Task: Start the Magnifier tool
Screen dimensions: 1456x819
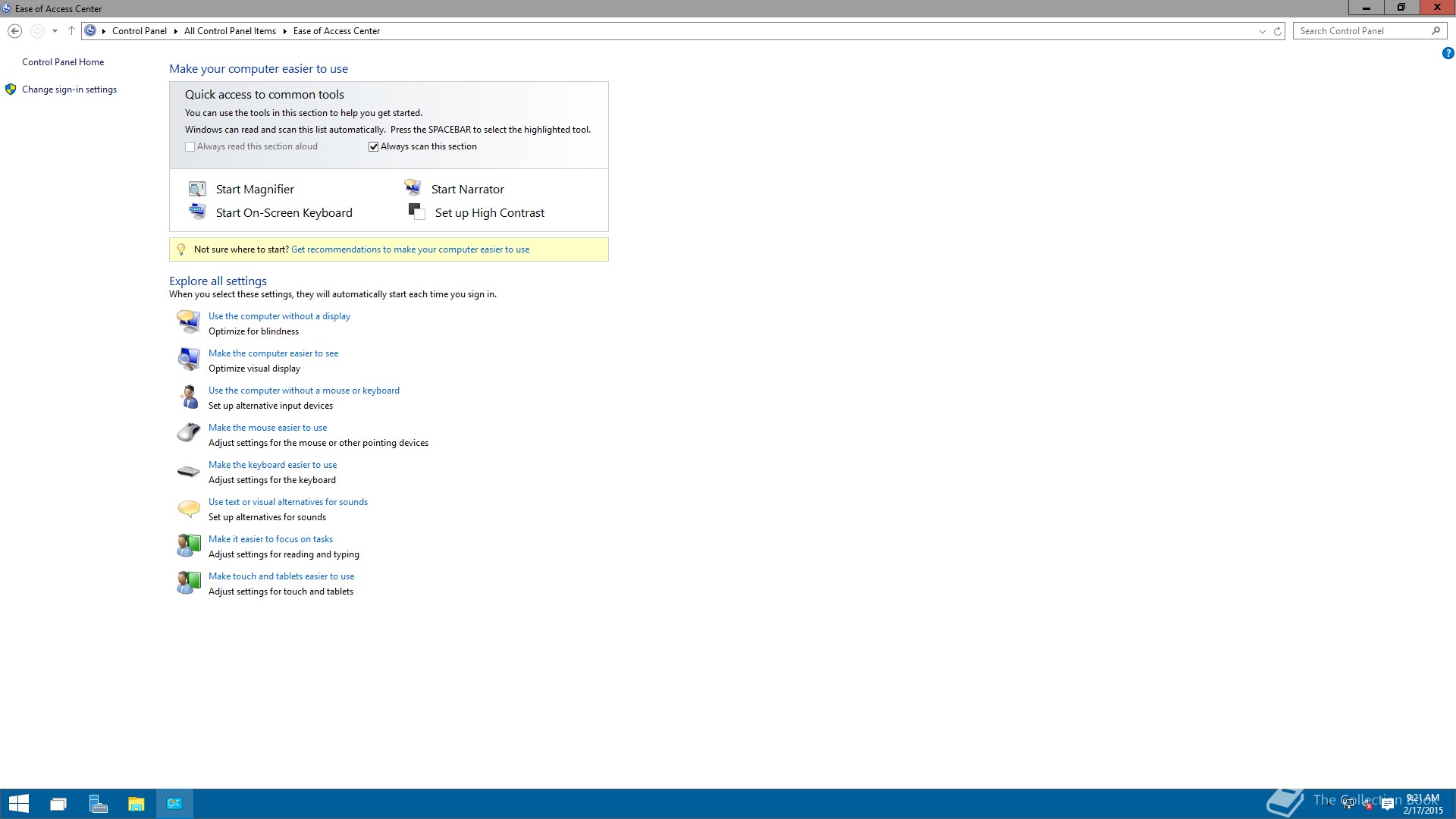Action: point(254,189)
